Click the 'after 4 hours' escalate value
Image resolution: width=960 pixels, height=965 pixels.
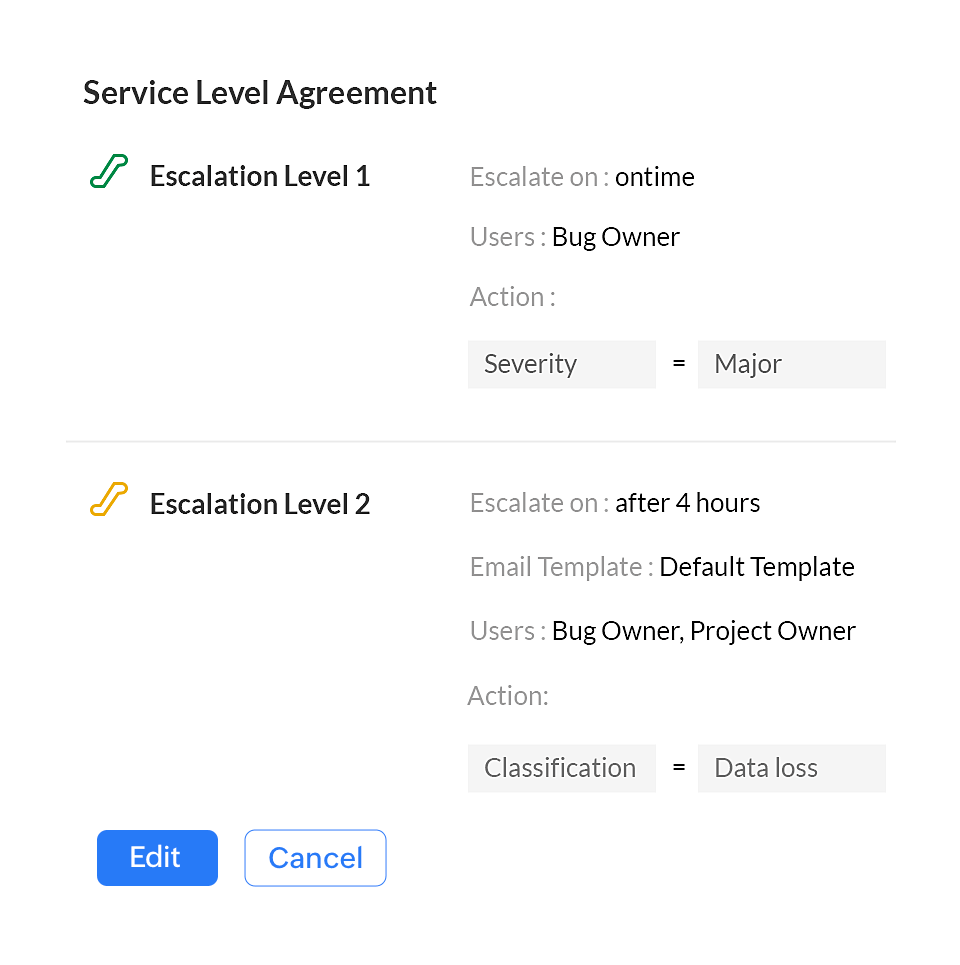(687, 503)
